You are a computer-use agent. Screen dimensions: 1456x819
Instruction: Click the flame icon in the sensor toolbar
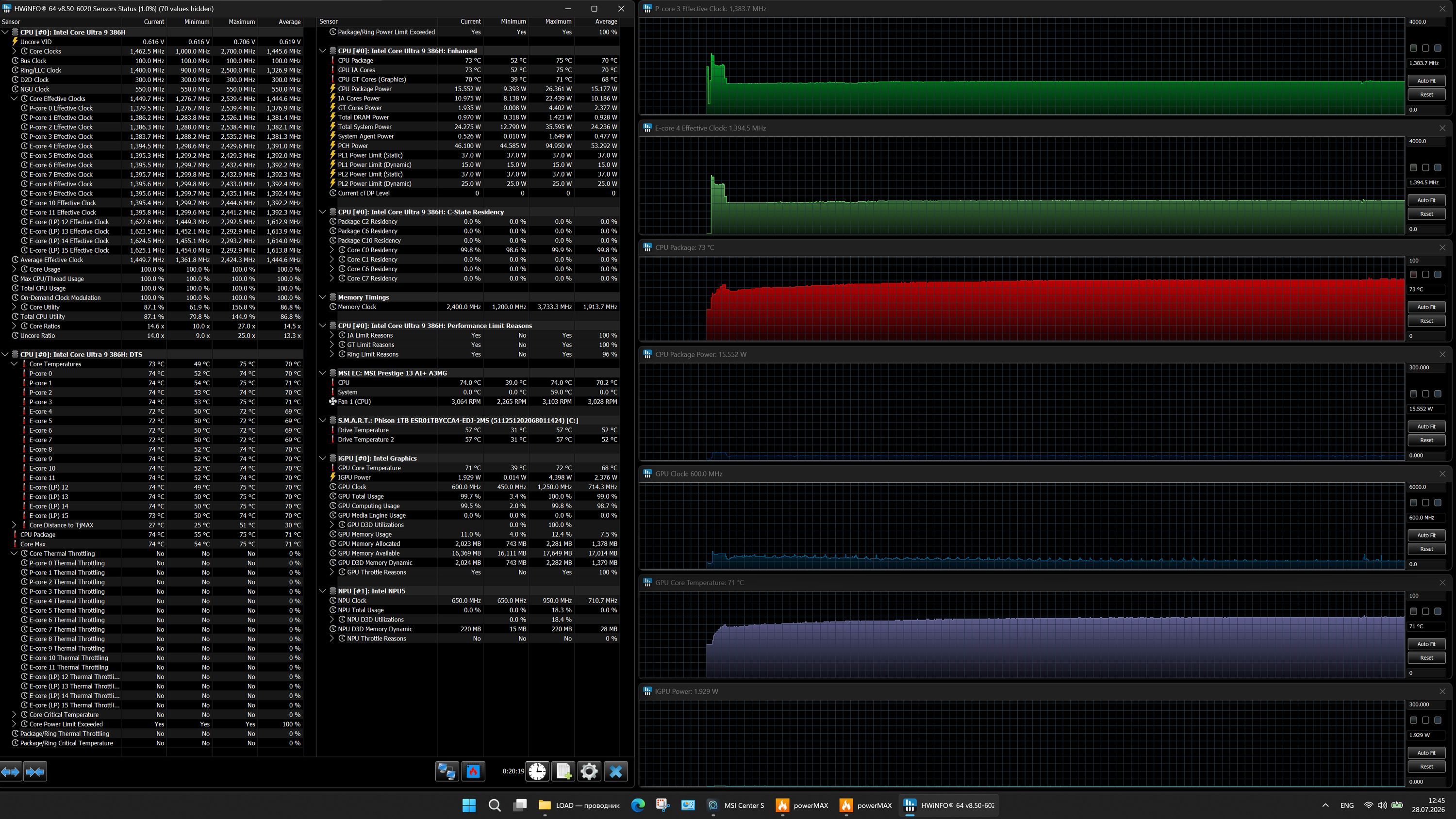473,771
